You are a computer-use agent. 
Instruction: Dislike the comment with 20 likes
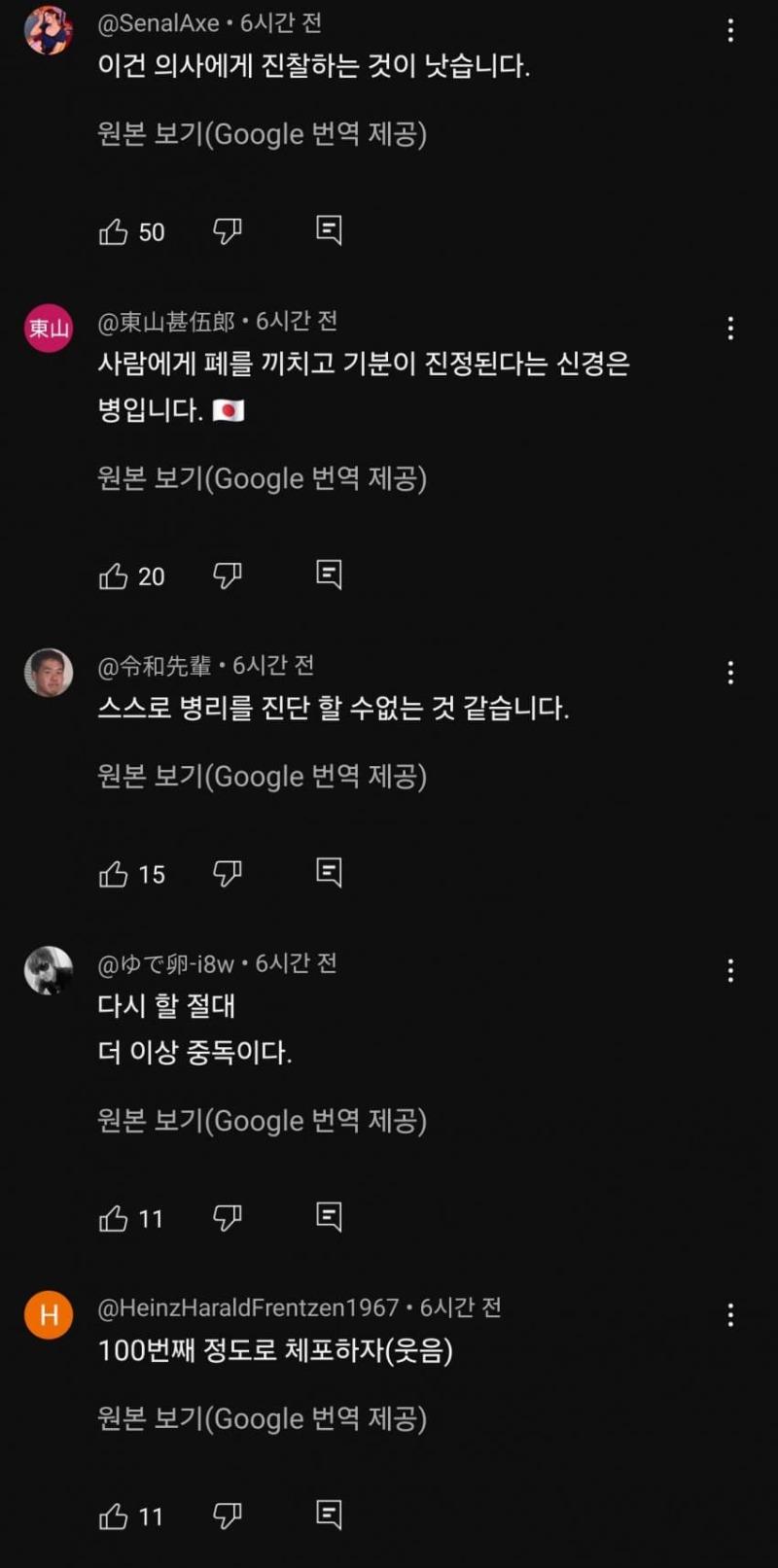pos(227,575)
